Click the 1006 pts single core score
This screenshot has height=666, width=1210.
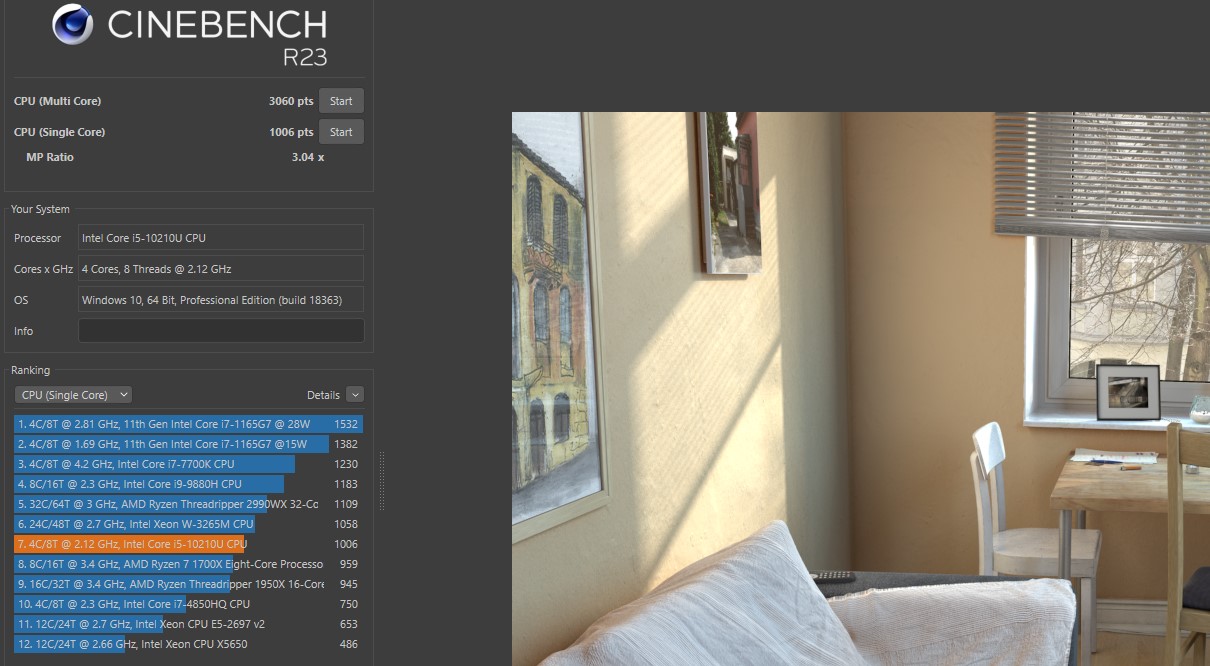tap(291, 132)
